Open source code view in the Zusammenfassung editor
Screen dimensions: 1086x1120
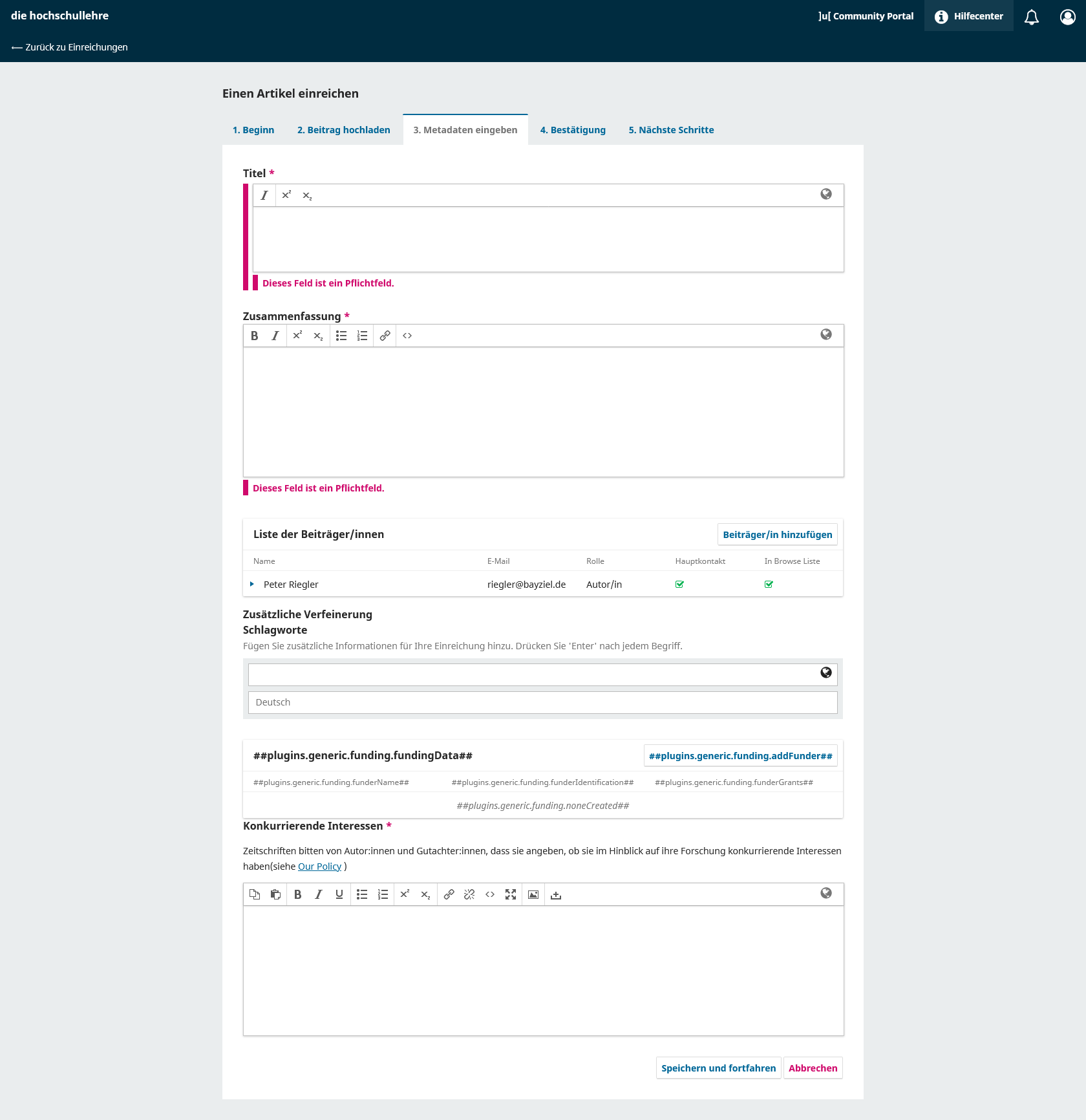pyautogui.click(x=407, y=336)
